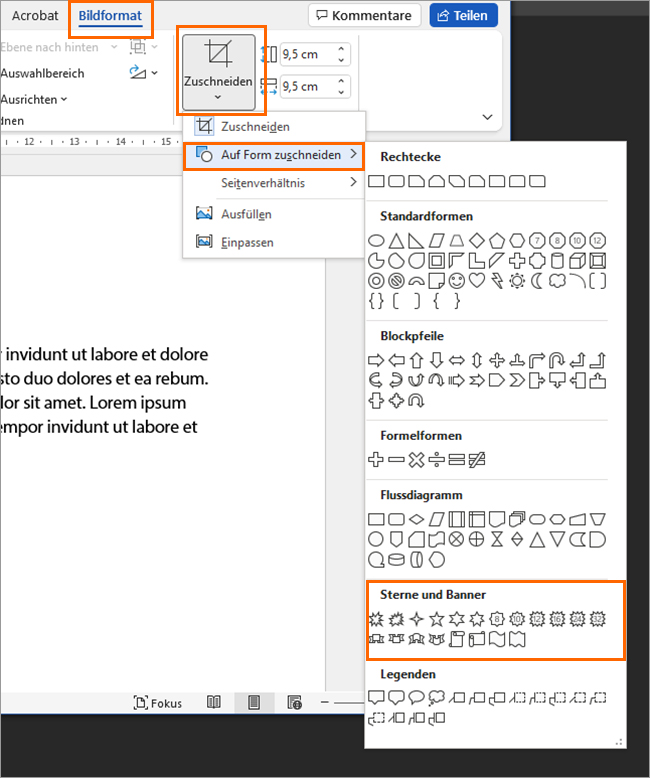Open the Zuschneiden dropdown arrow

pyautogui.click(x=218, y=98)
